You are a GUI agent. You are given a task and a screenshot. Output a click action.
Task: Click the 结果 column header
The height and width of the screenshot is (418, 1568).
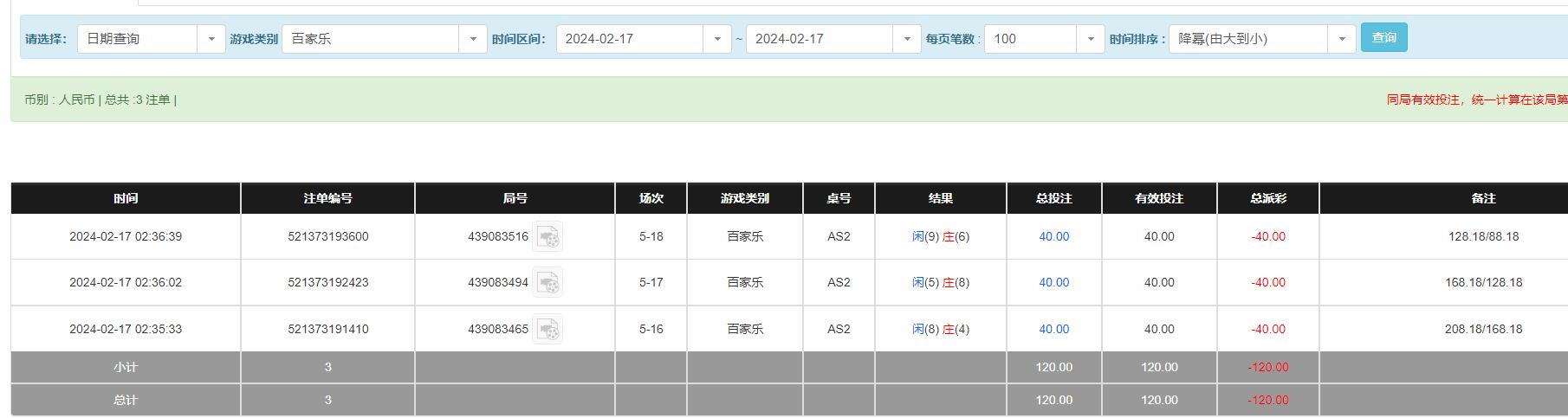(x=941, y=198)
